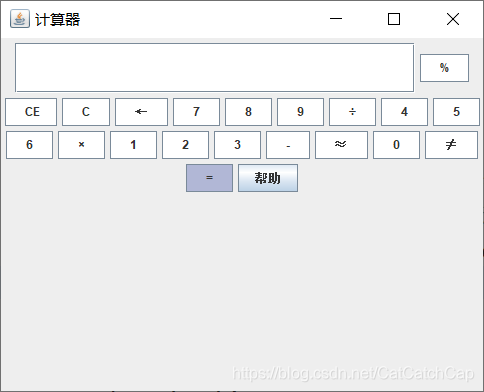This screenshot has height=392, width=484.
Task: Focus the calculator display text field
Action: (x=214, y=67)
